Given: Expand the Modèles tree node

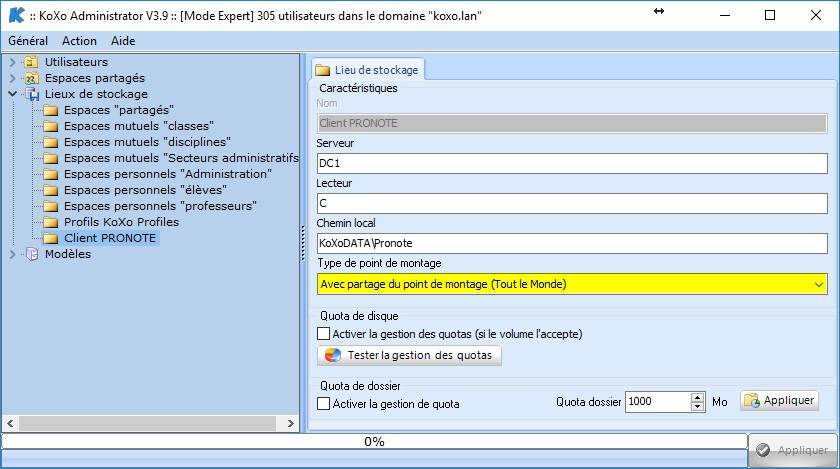Looking at the screenshot, I should [13, 254].
